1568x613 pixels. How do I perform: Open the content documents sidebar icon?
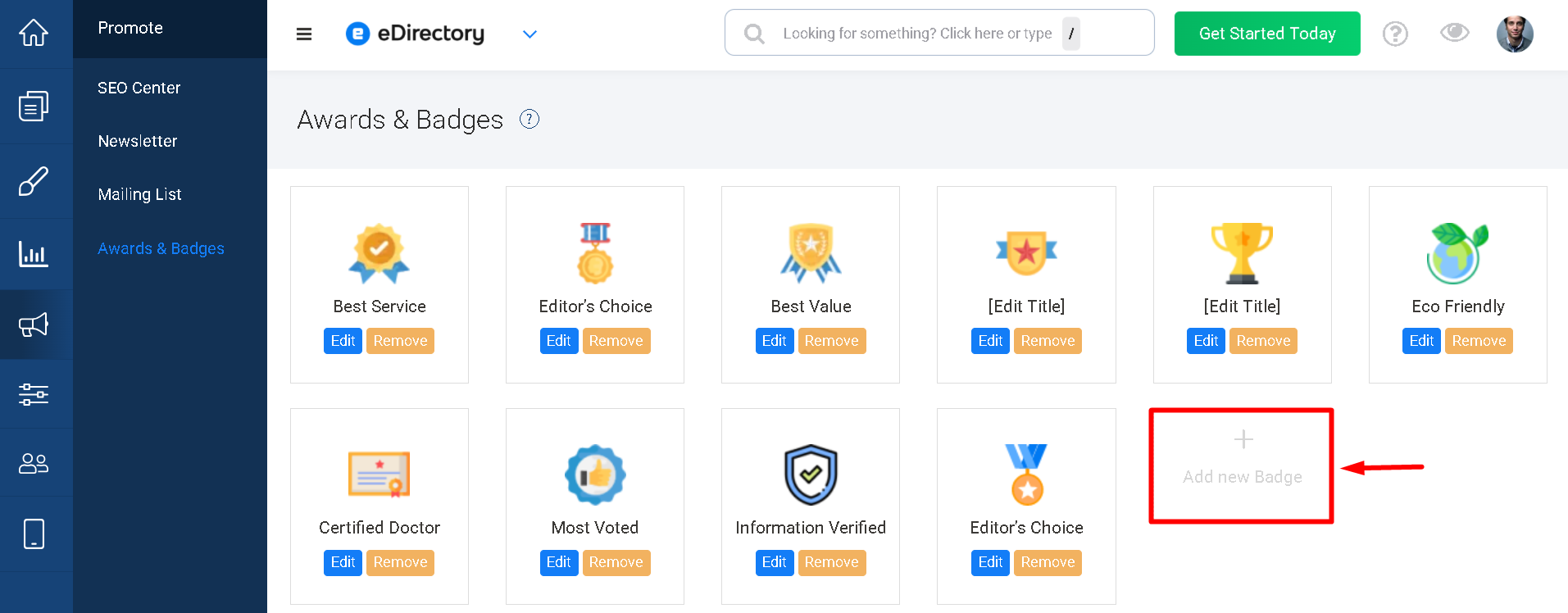[34, 106]
